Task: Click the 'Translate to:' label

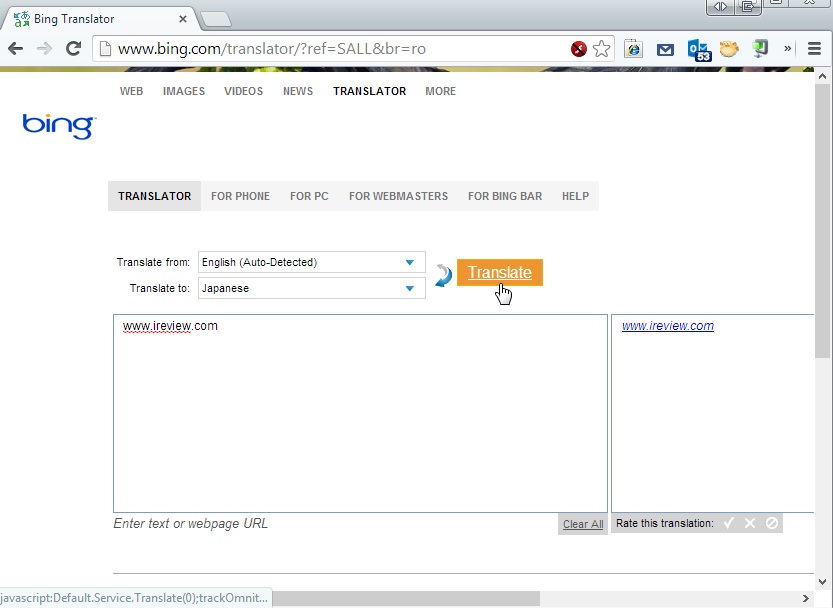Action: [x=159, y=288]
